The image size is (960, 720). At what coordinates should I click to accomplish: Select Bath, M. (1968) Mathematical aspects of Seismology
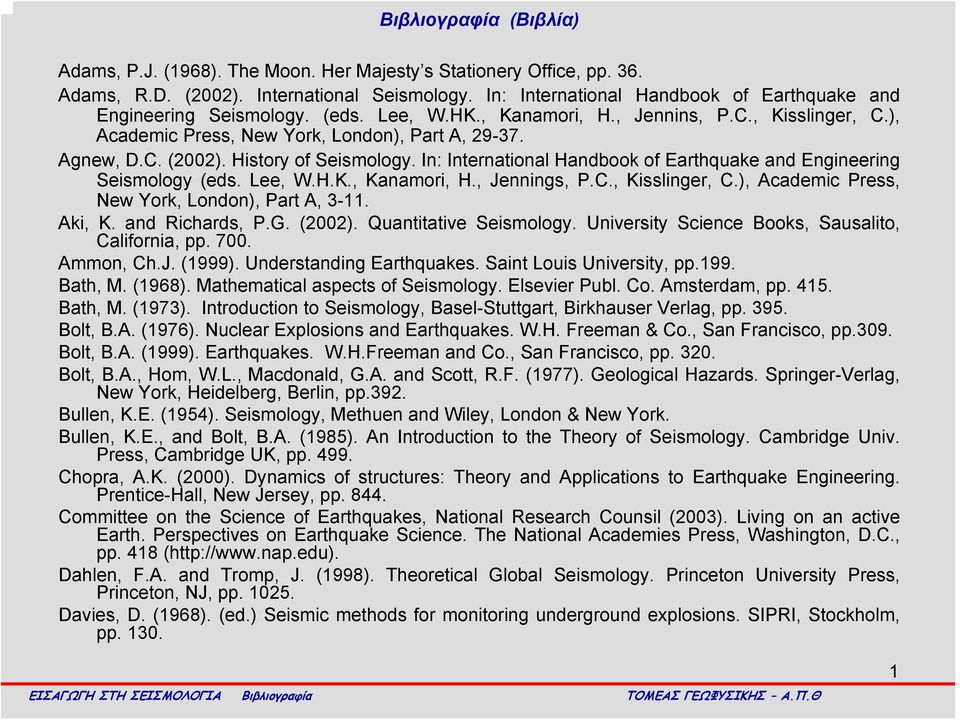(x=445, y=286)
